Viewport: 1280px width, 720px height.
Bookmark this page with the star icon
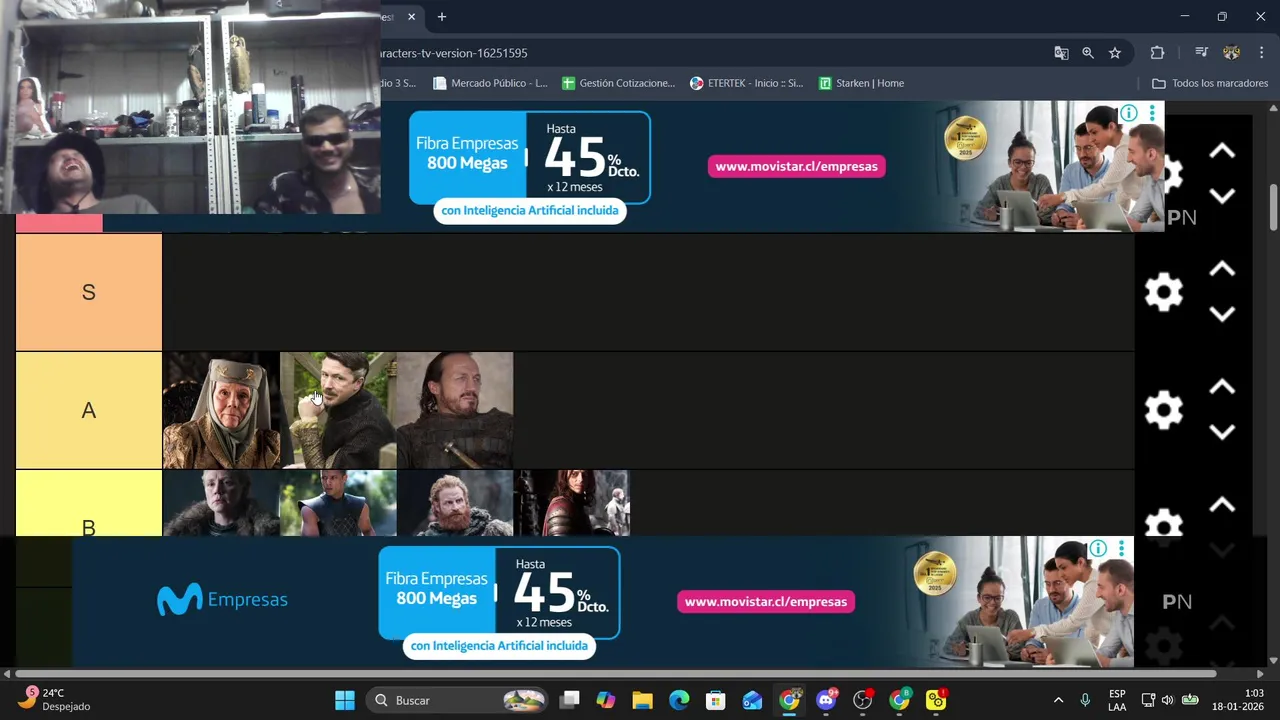tap(1115, 53)
